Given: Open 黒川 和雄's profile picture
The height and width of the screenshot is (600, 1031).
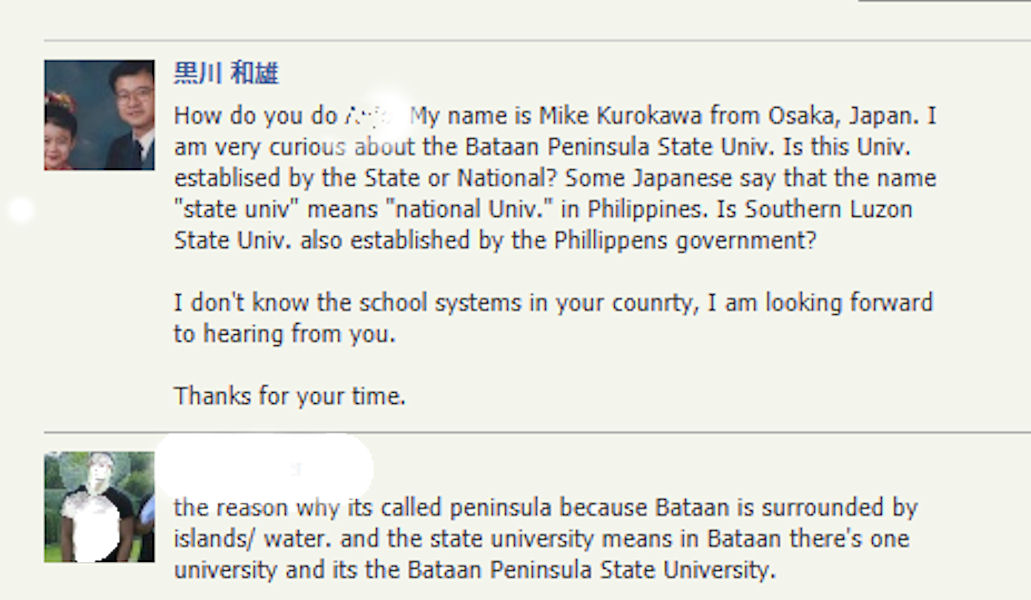Looking at the screenshot, I should pyautogui.click(x=99, y=115).
